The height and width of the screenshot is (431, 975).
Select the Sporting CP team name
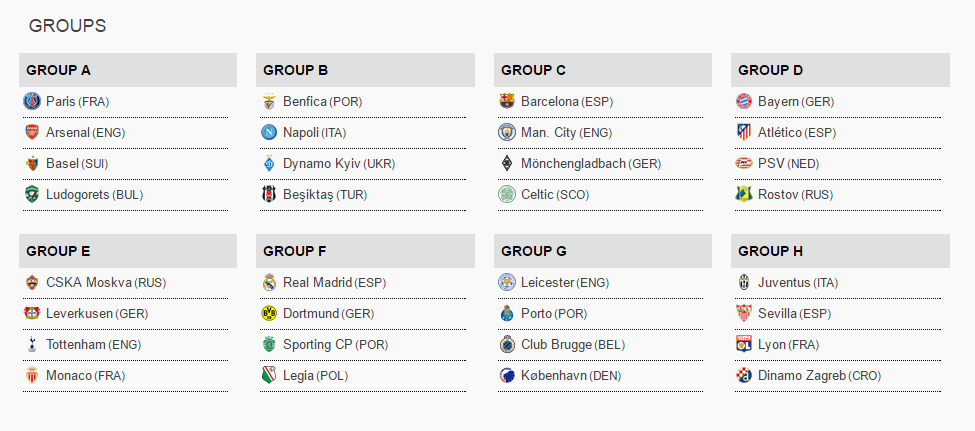click(x=317, y=345)
